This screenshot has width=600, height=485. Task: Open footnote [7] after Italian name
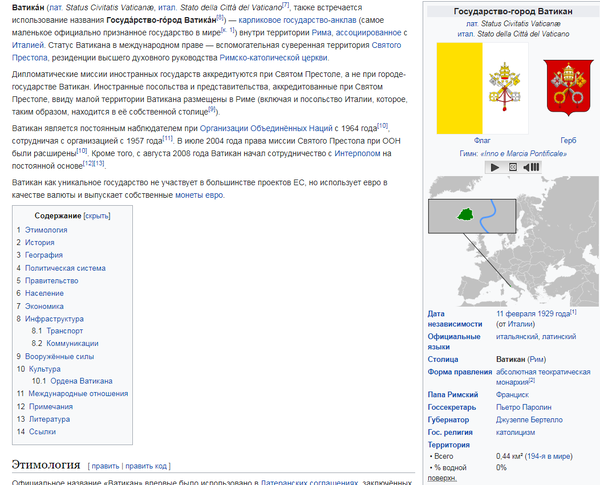coord(285,5)
